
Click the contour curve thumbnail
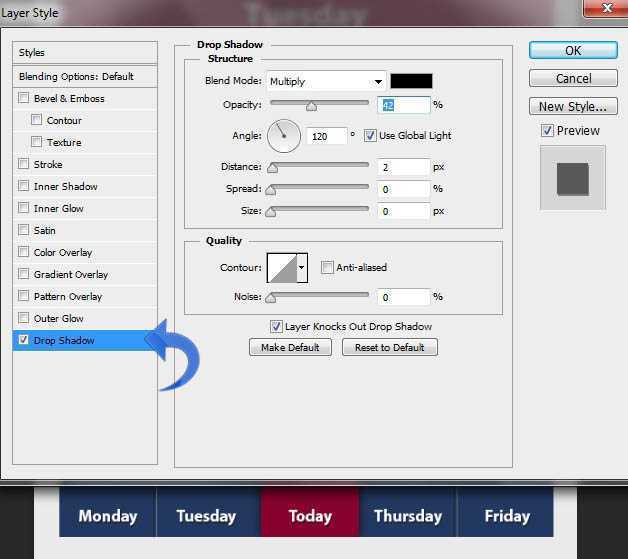coord(282,267)
